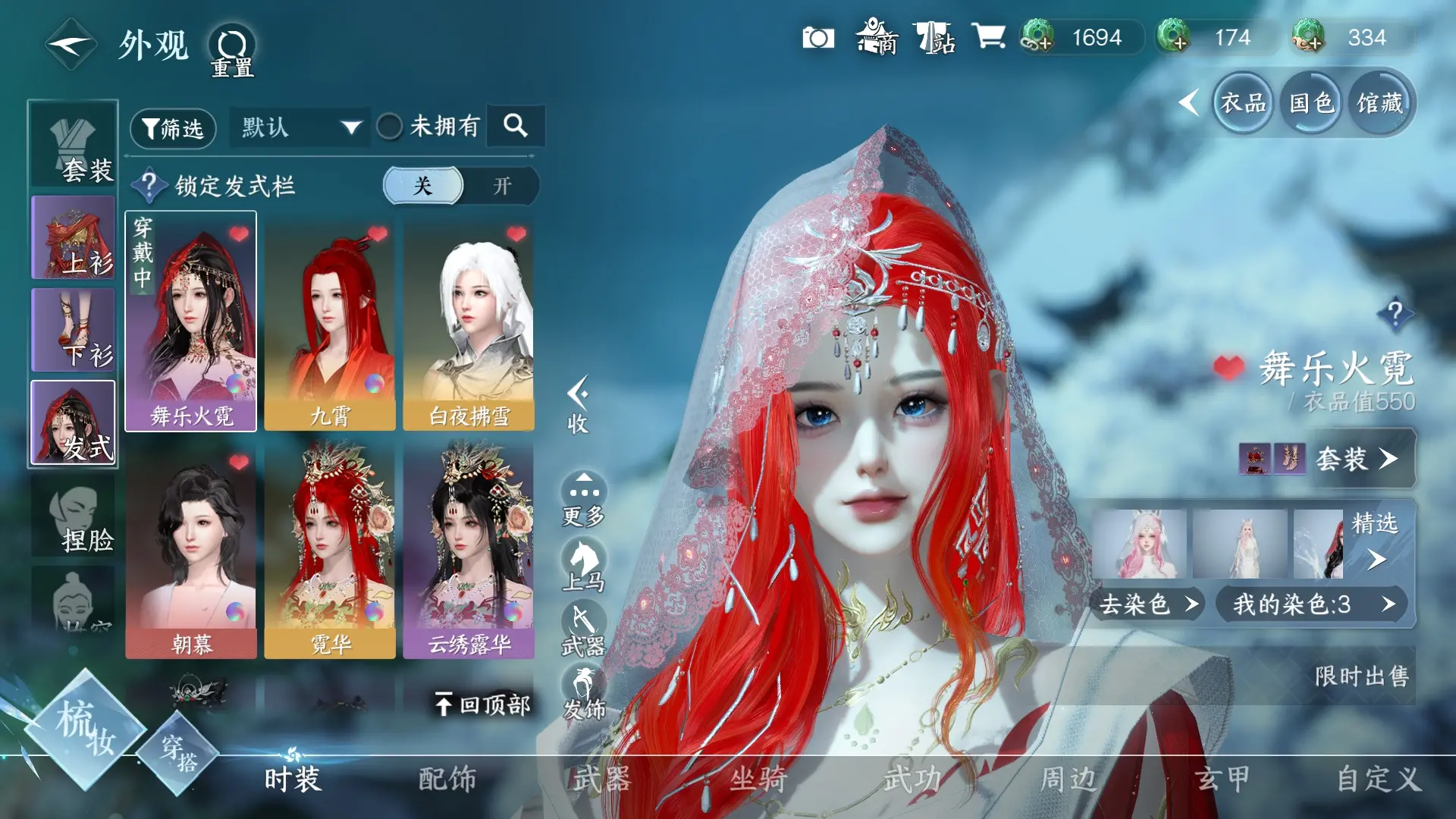This screenshot has height=819, width=1456.
Task: Switch hairstyle lock to 关
Action: pyautogui.click(x=423, y=186)
